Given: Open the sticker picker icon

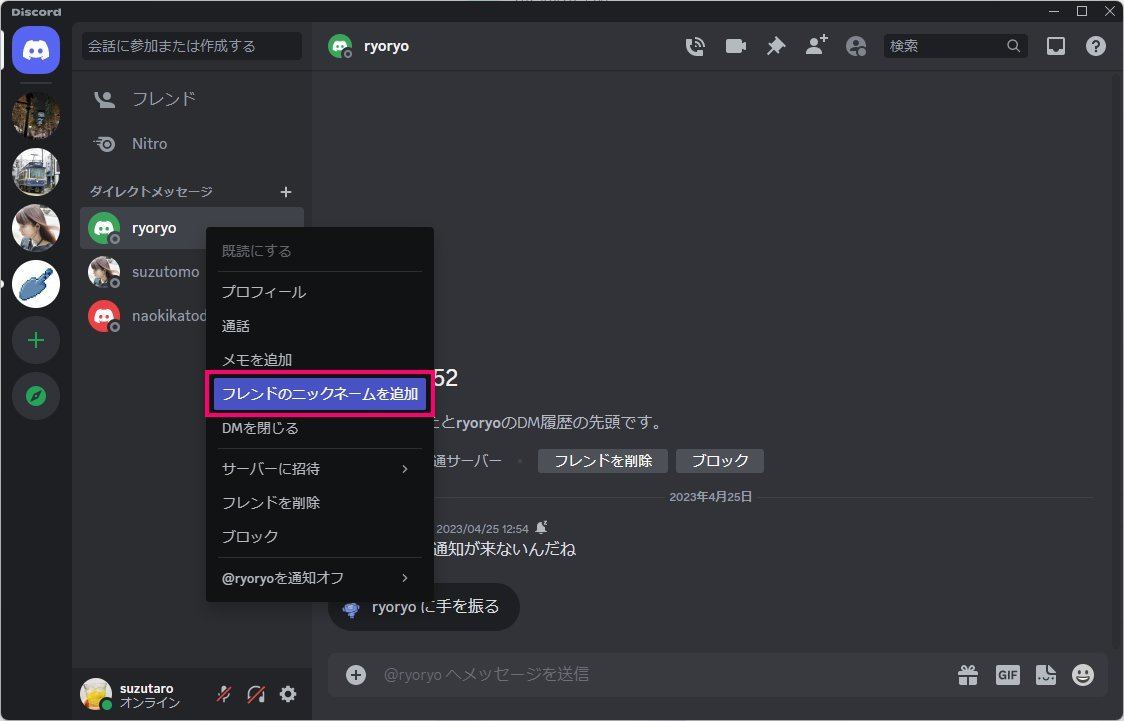Looking at the screenshot, I should coord(1046,674).
